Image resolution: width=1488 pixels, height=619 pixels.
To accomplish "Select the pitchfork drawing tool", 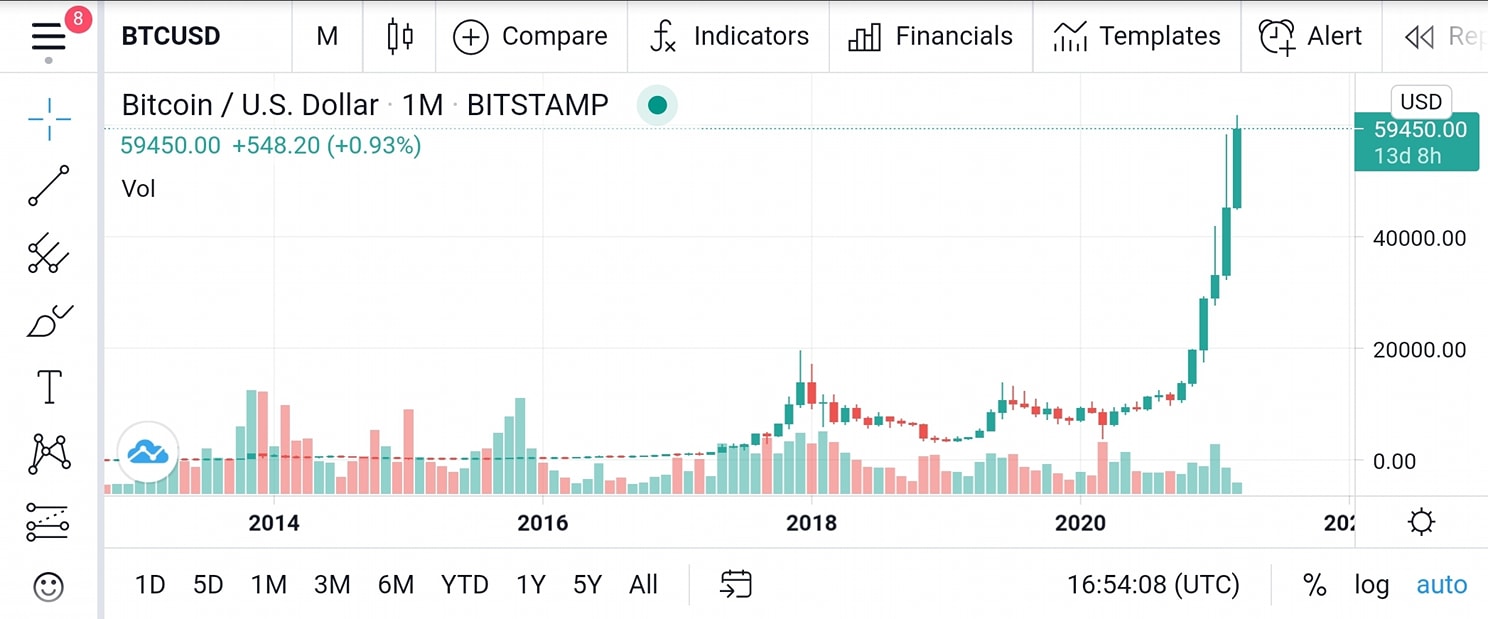I will (49, 254).
